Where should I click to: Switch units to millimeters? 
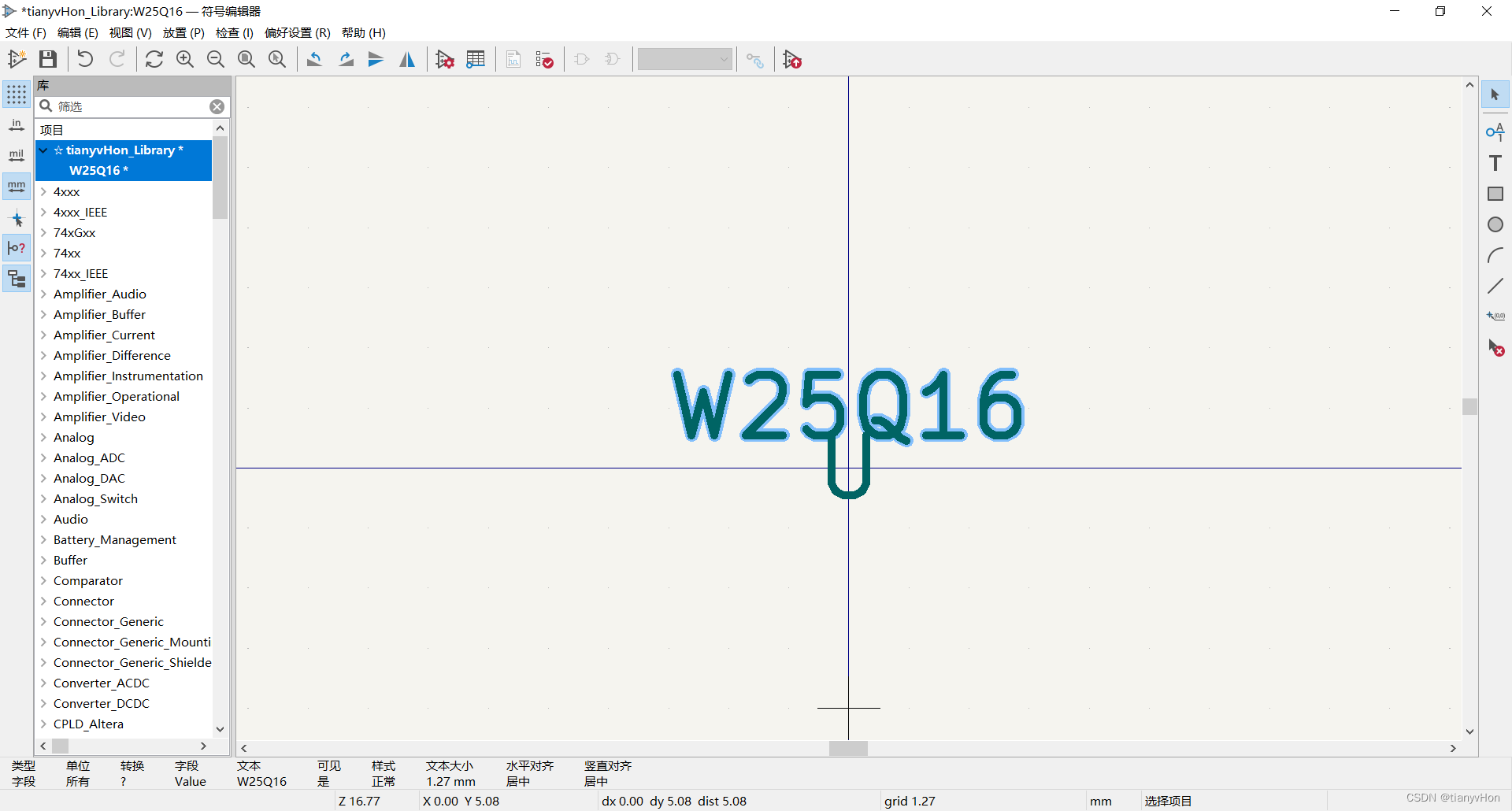tap(17, 187)
